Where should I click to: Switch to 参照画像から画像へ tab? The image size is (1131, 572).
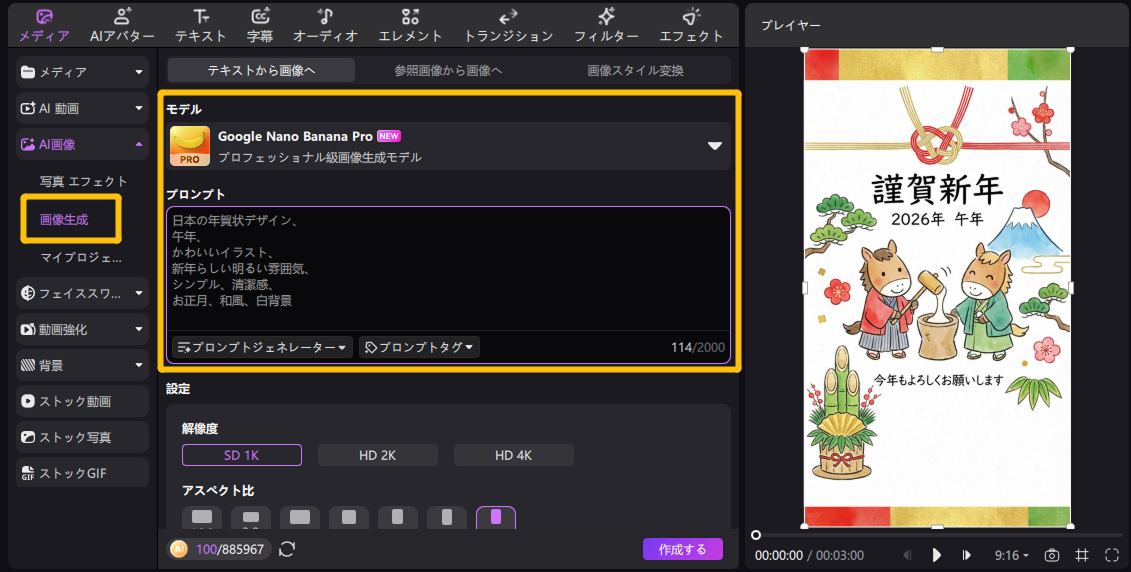[448, 70]
